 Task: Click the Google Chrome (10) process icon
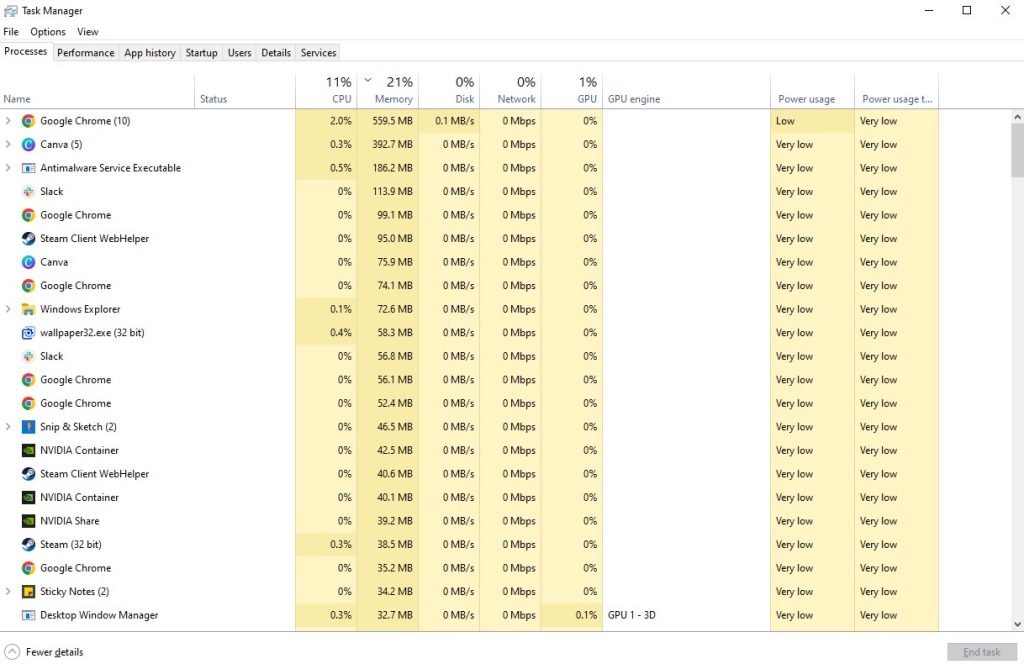pyautogui.click(x=28, y=121)
